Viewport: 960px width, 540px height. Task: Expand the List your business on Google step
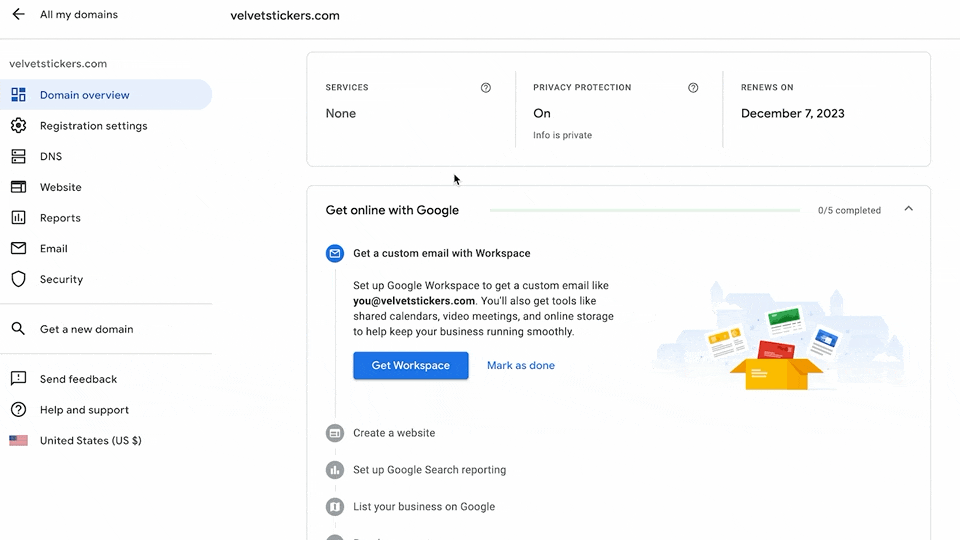(424, 507)
